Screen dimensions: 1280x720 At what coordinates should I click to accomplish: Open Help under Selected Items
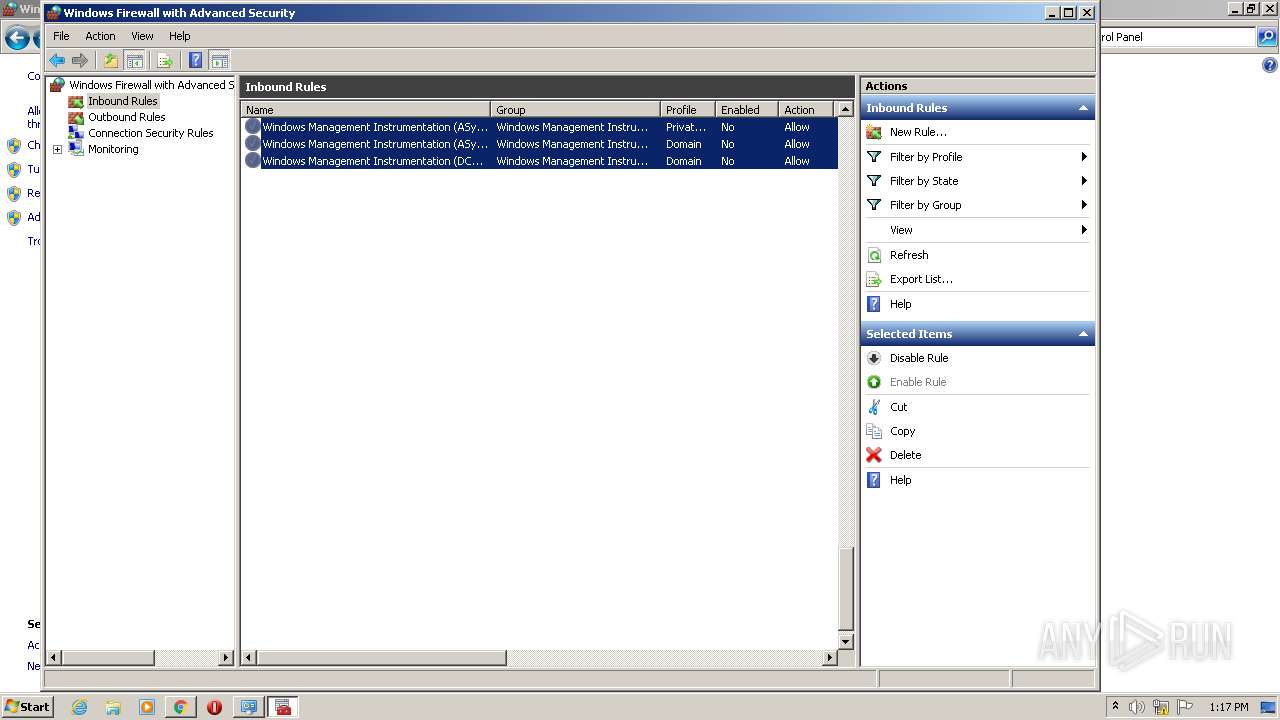point(900,480)
